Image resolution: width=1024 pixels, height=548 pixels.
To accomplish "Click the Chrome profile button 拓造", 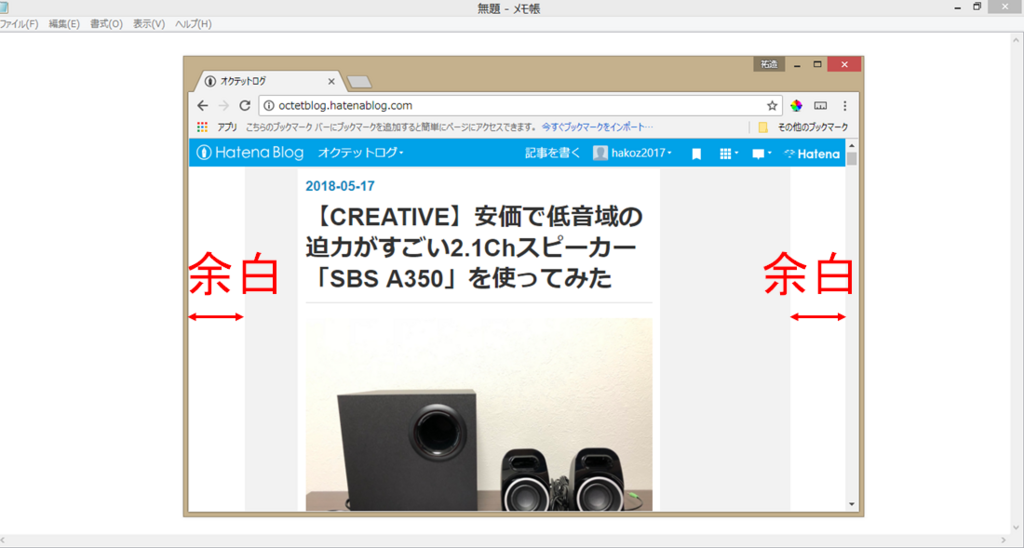I will pos(769,64).
